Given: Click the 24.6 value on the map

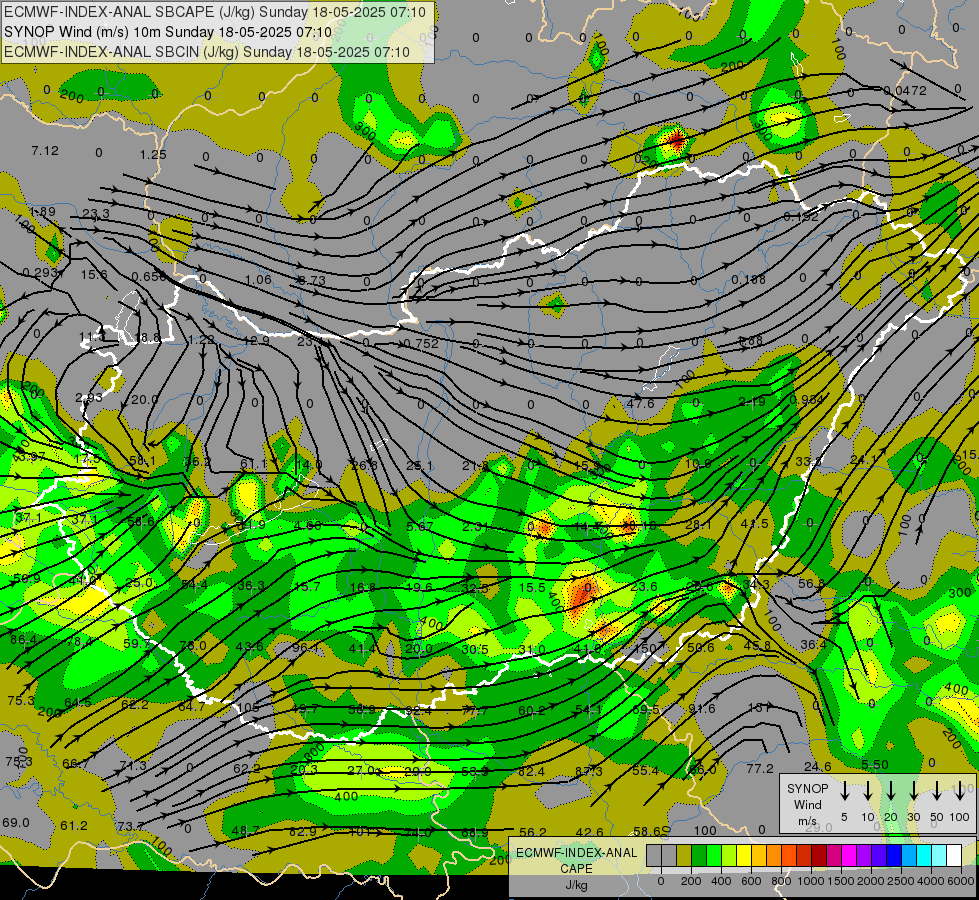Looking at the screenshot, I should click(x=817, y=766).
